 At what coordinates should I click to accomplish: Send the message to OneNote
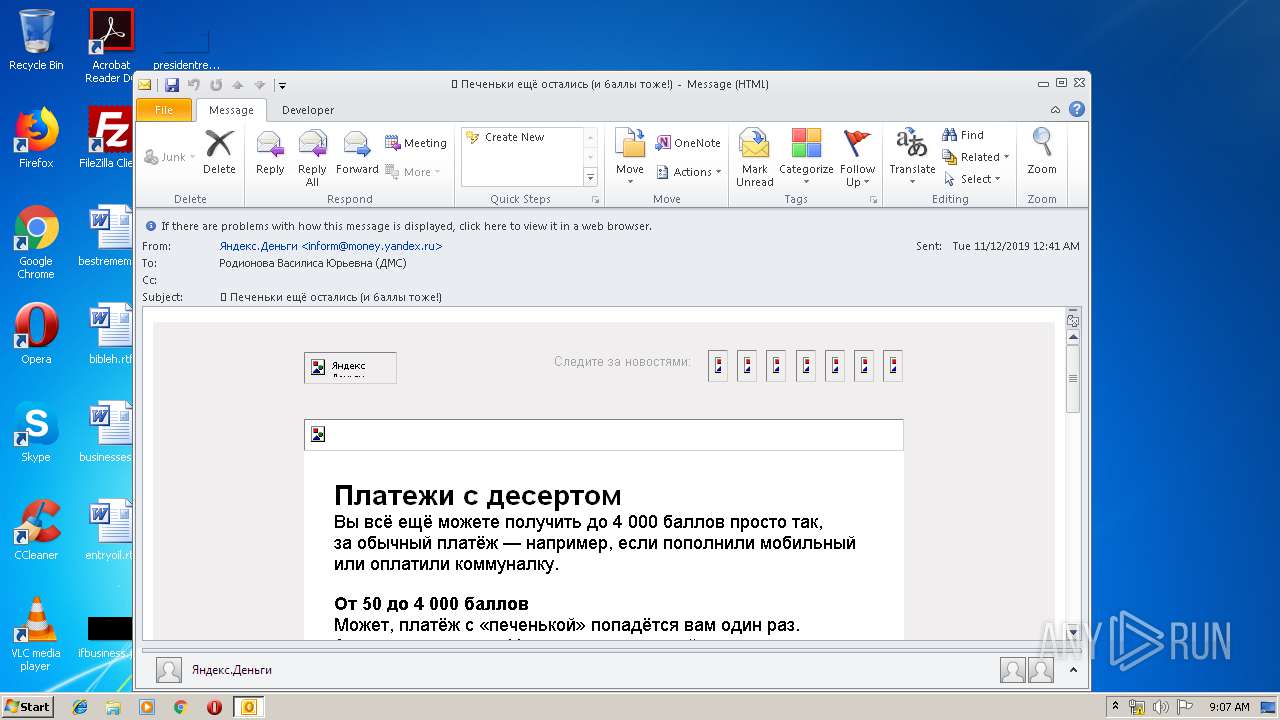[x=688, y=143]
